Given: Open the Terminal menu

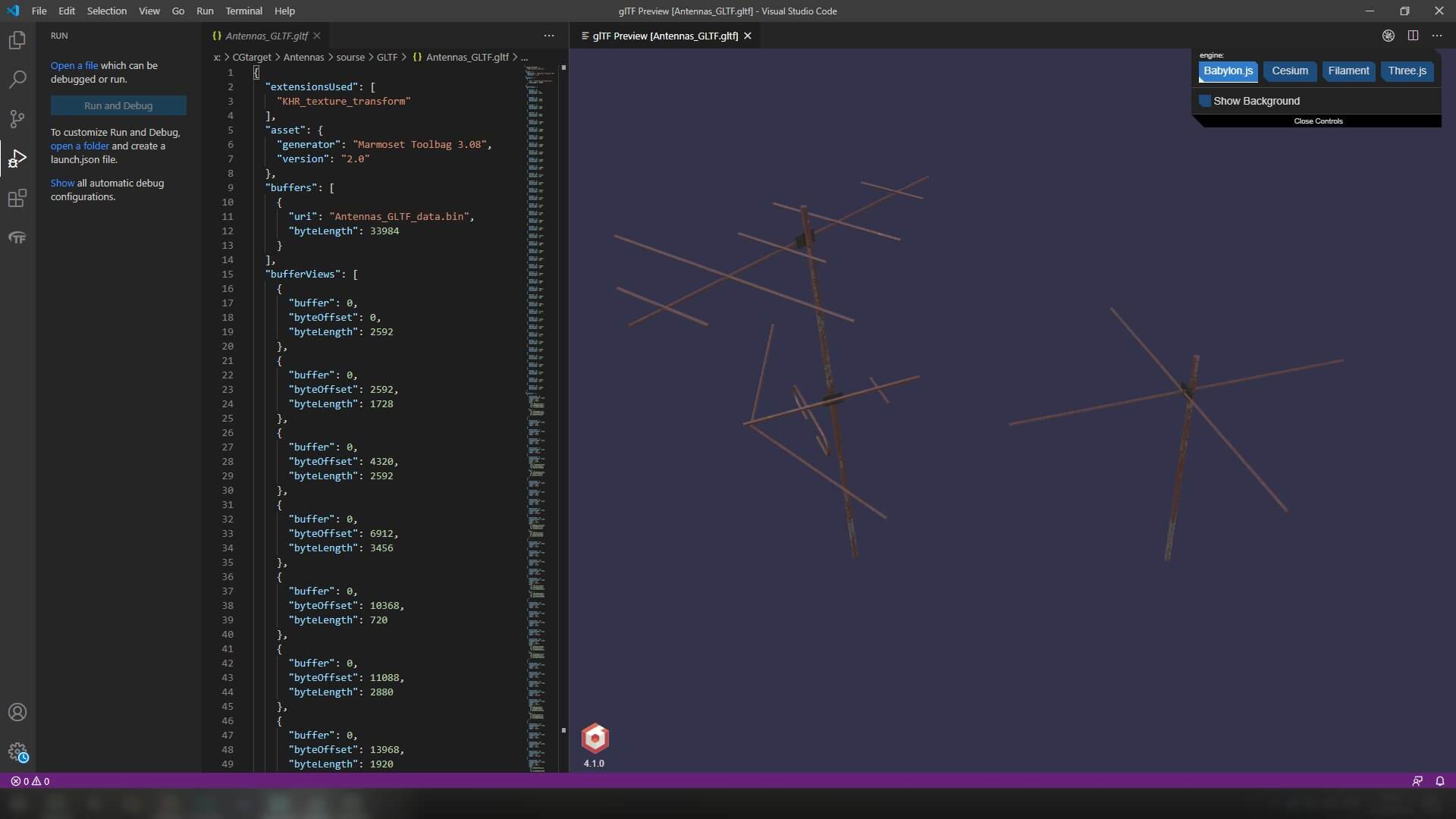Looking at the screenshot, I should pos(243,11).
